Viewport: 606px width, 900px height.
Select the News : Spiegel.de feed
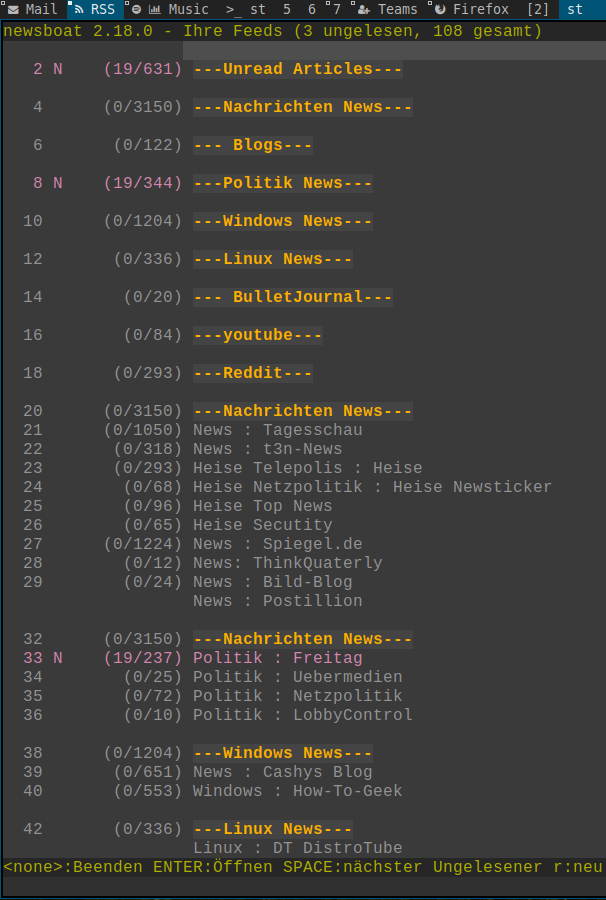(x=277, y=544)
